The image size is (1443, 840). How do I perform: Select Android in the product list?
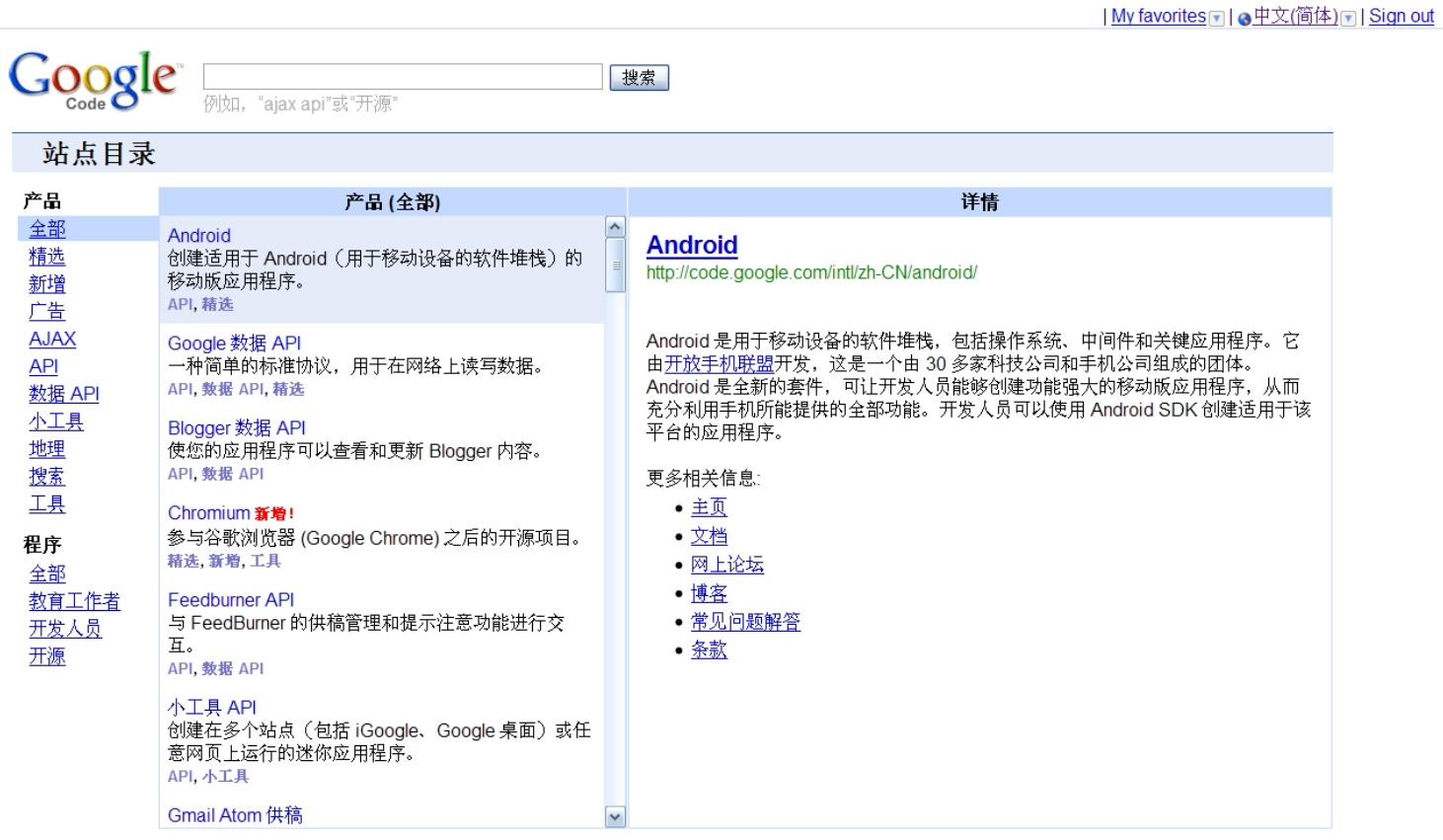(x=199, y=236)
